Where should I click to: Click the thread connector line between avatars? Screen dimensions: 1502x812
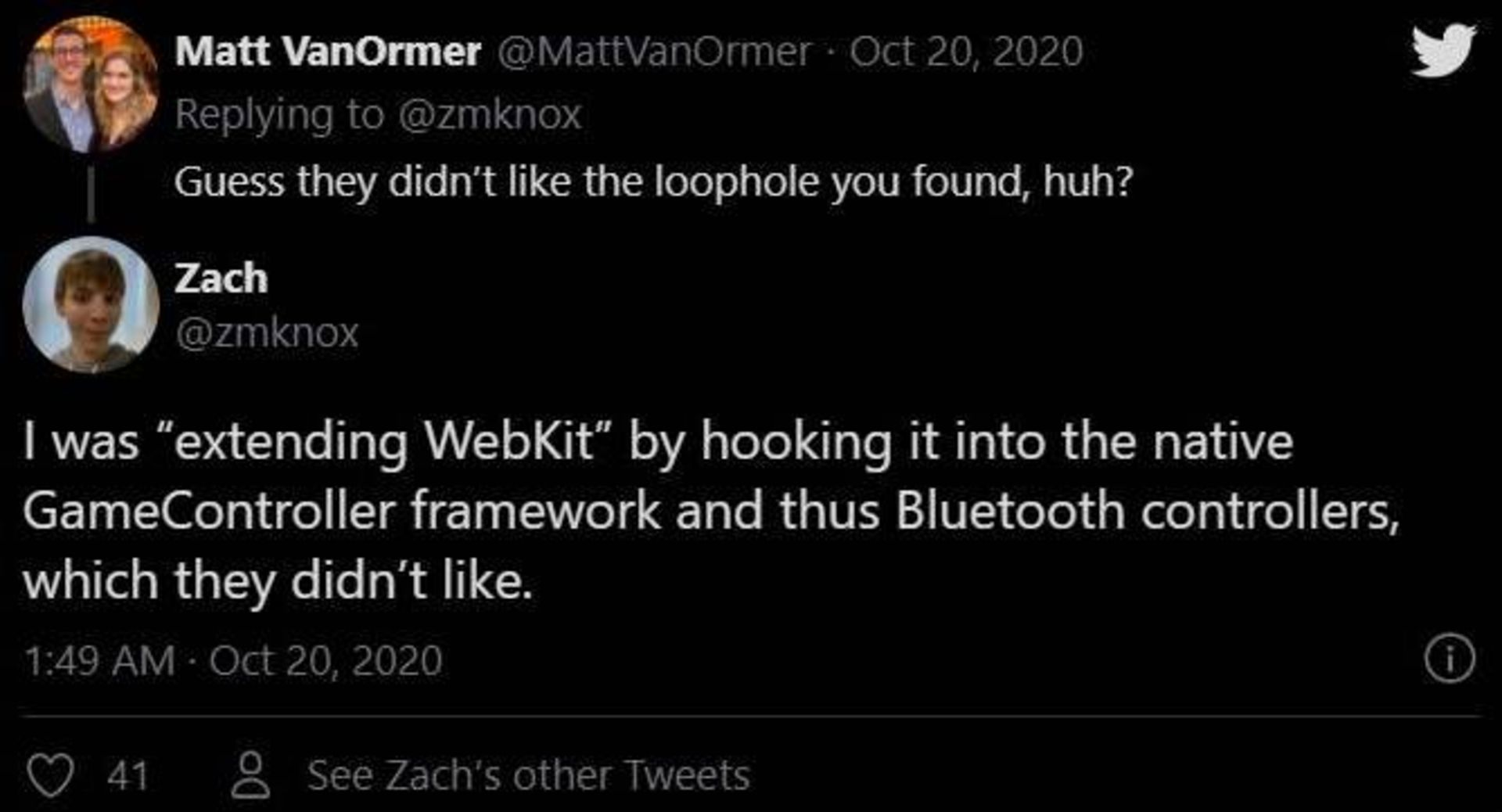point(91,195)
